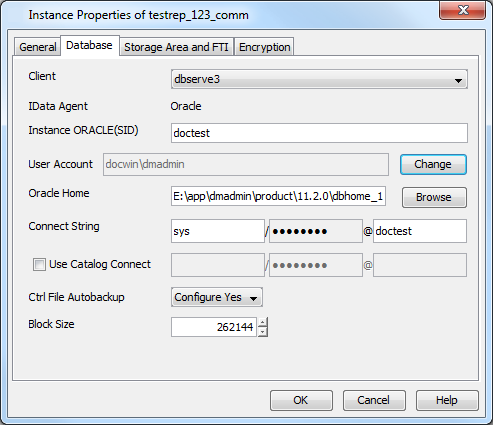Open the Encryption tab

coord(264,47)
